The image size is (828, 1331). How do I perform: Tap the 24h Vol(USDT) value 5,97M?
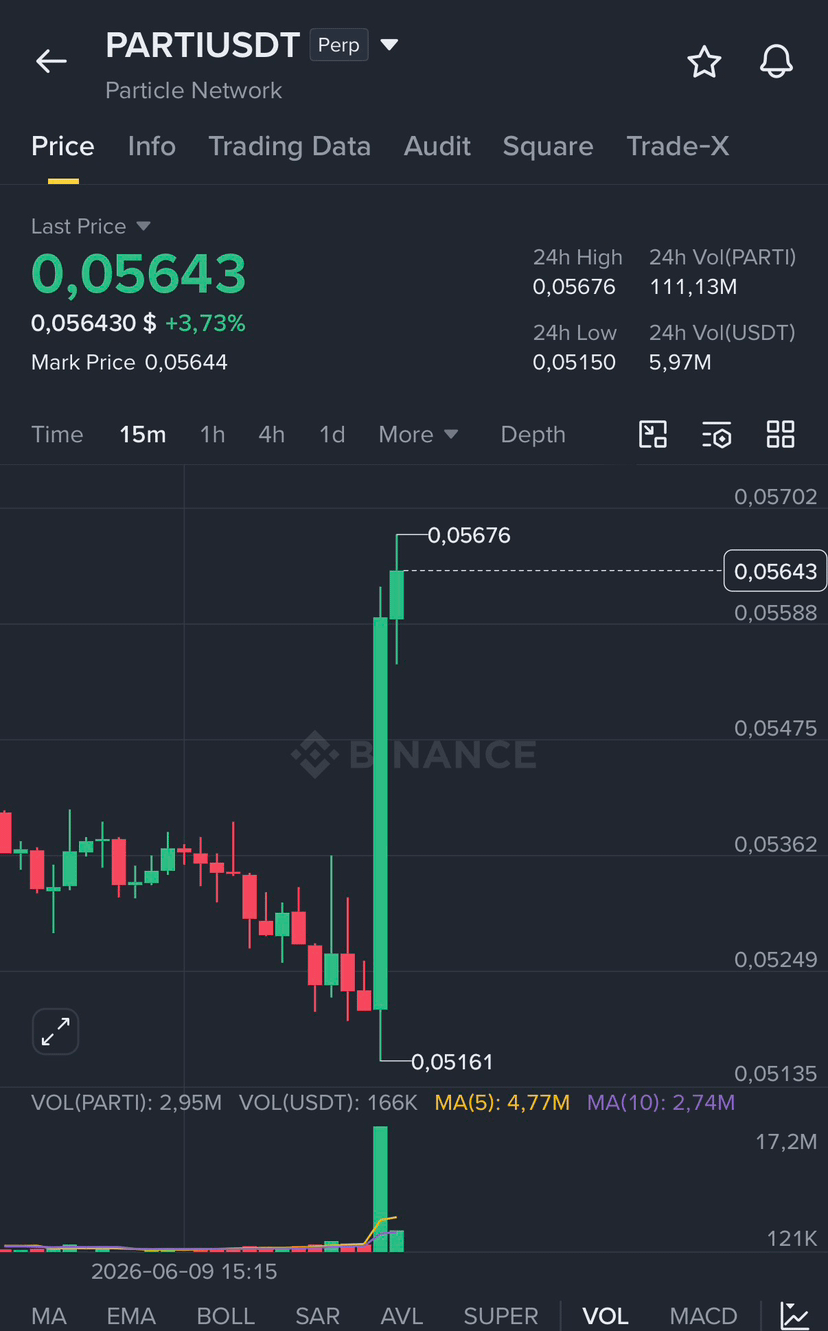[x=680, y=362]
